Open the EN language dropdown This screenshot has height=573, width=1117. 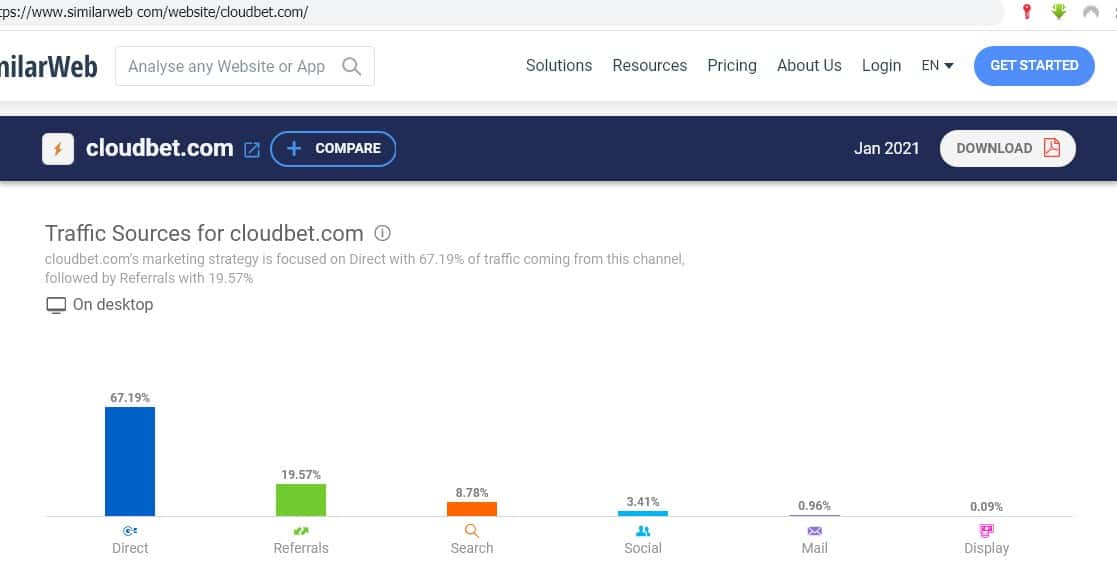937,66
